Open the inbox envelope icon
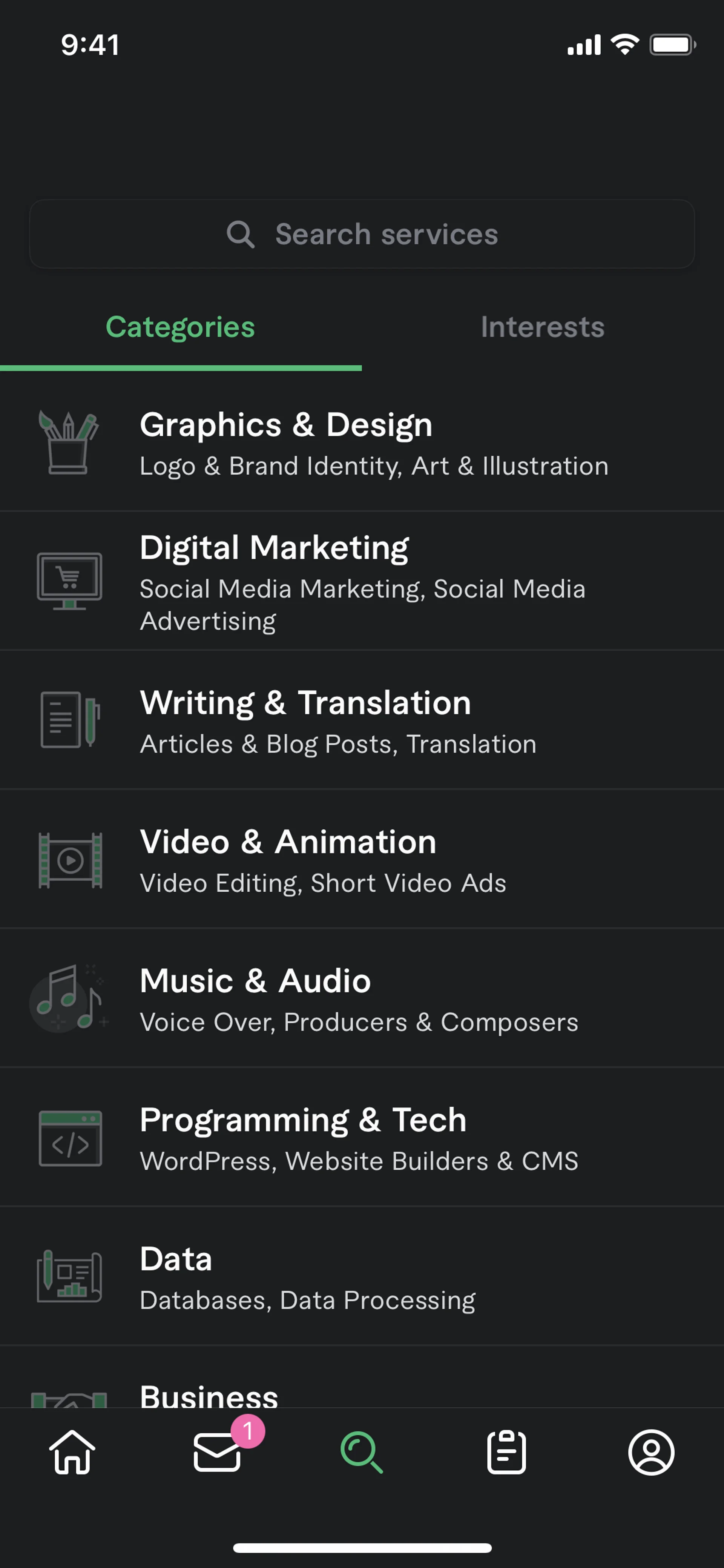Screen dimensions: 724x1568 216,1452
